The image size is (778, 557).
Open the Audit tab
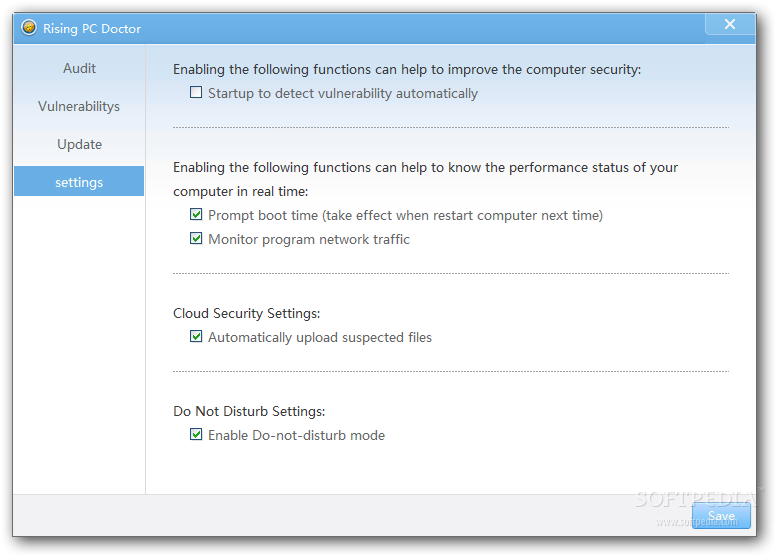pos(79,68)
